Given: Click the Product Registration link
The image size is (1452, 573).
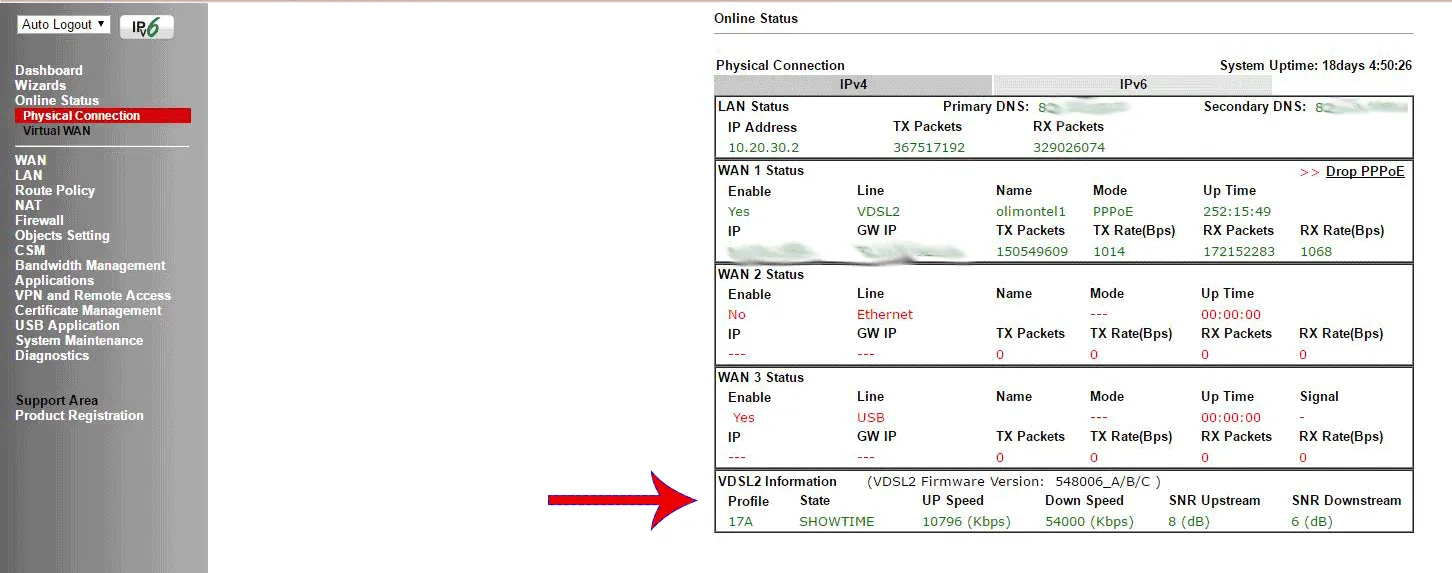Looking at the screenshot, I should tap(79, 415).
